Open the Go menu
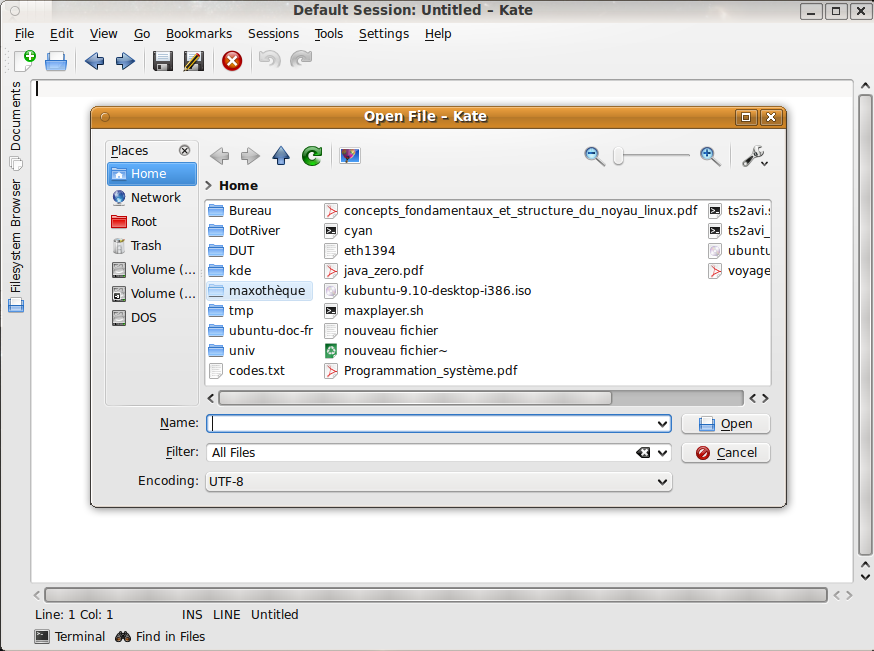Image resolution: width=874 pixels, height=651 pixels. click(x=142, y=34)
